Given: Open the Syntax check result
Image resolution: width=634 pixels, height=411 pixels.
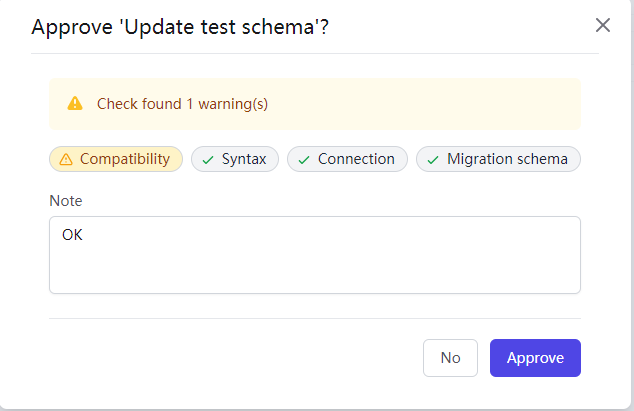Looking at the screenshot, I should coord(235,159).
